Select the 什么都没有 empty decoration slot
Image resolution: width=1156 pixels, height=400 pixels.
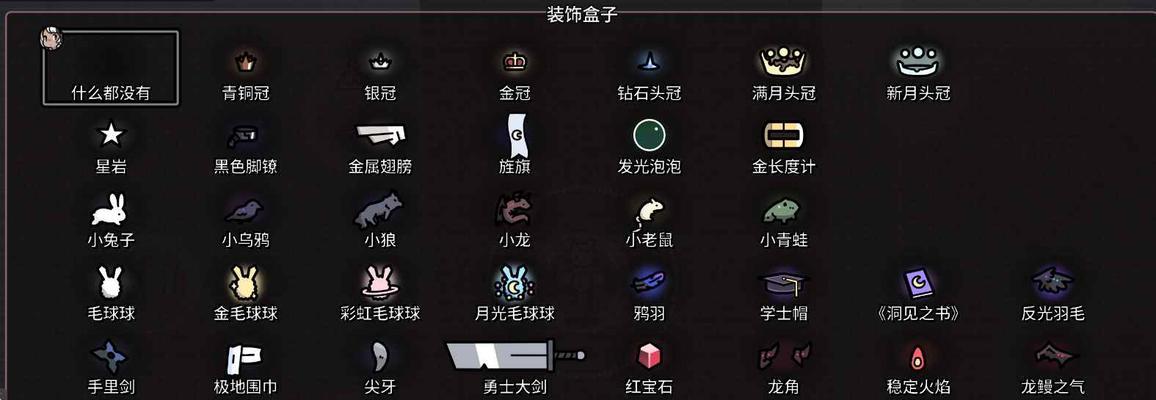coord(111,68)
